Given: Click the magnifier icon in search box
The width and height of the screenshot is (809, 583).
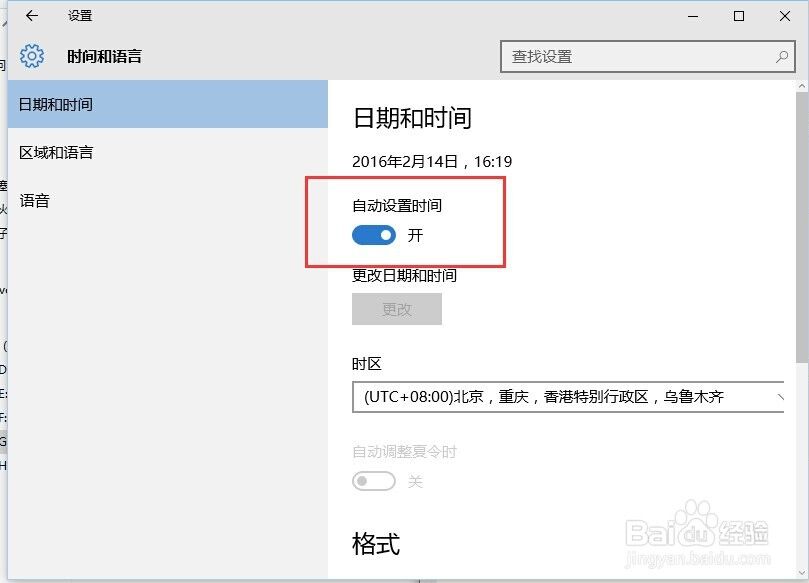Looking at the screenshot, I should click(782, 57).
